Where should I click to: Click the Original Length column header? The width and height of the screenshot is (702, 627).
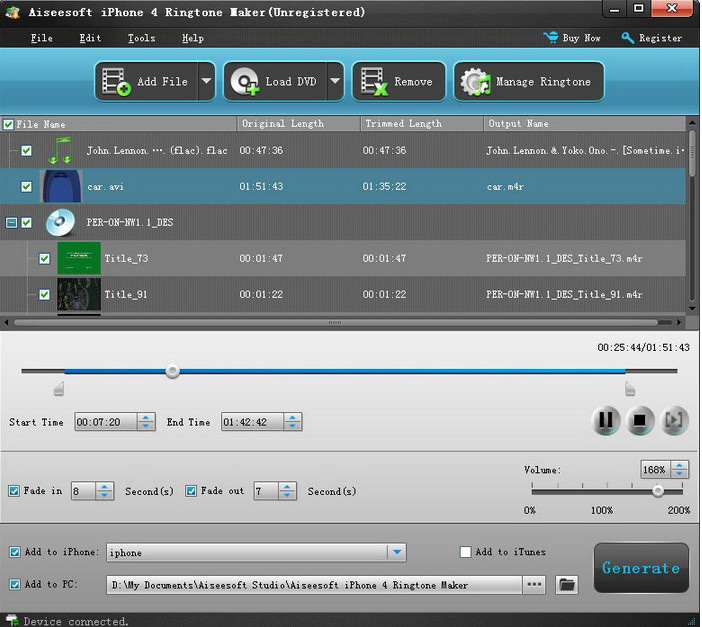click(x=299, y=124)
